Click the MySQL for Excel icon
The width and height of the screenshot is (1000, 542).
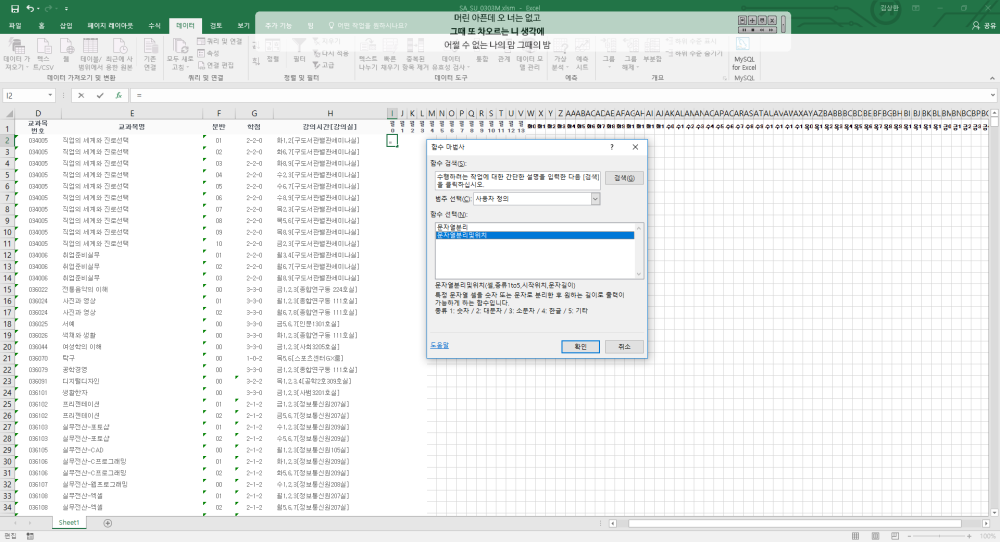click(x=744, y=47)
